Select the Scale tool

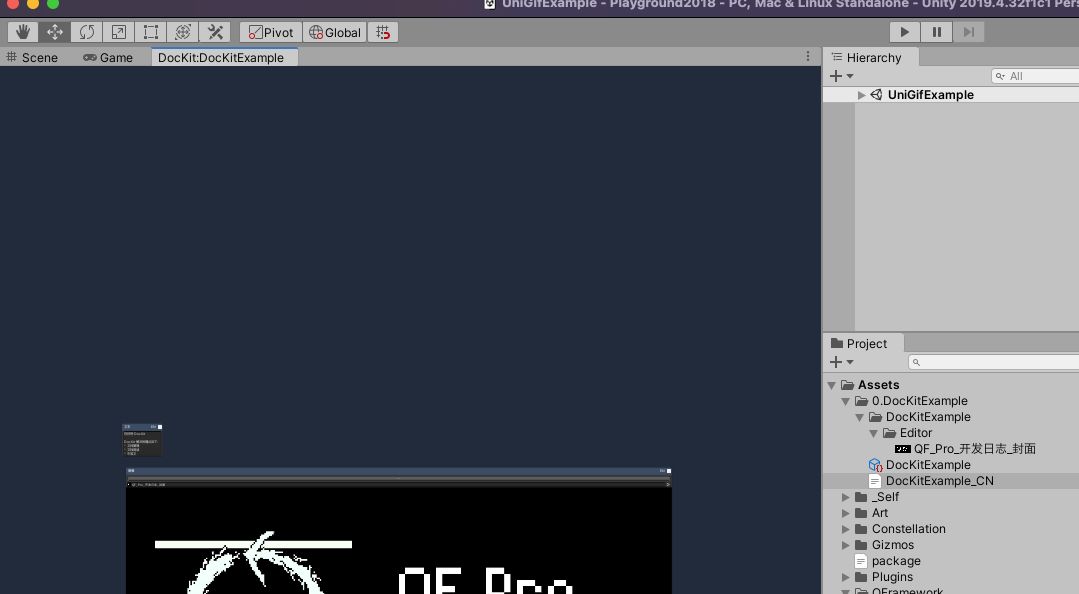pos(118,32)
